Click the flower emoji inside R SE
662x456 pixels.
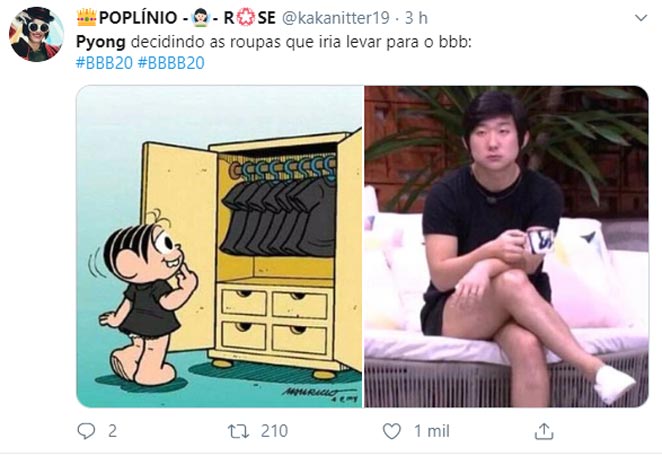[x=245, y=18]
